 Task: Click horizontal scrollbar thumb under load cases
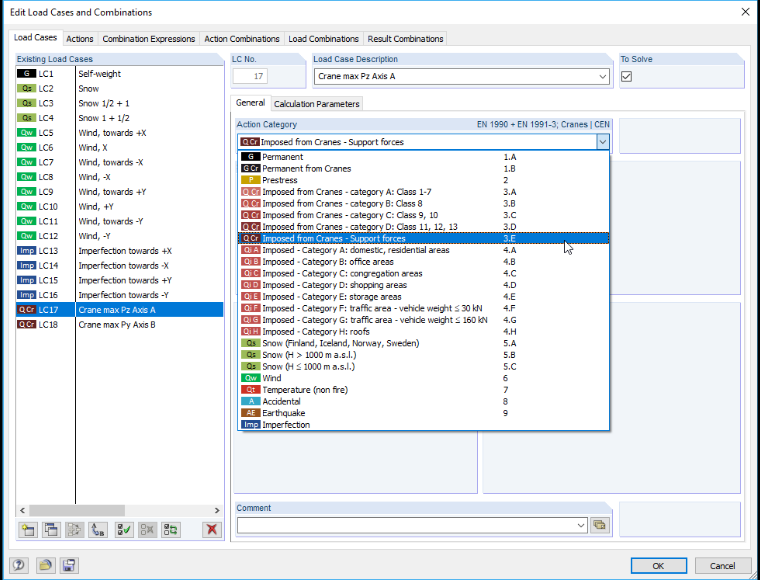tap(77, 510)
